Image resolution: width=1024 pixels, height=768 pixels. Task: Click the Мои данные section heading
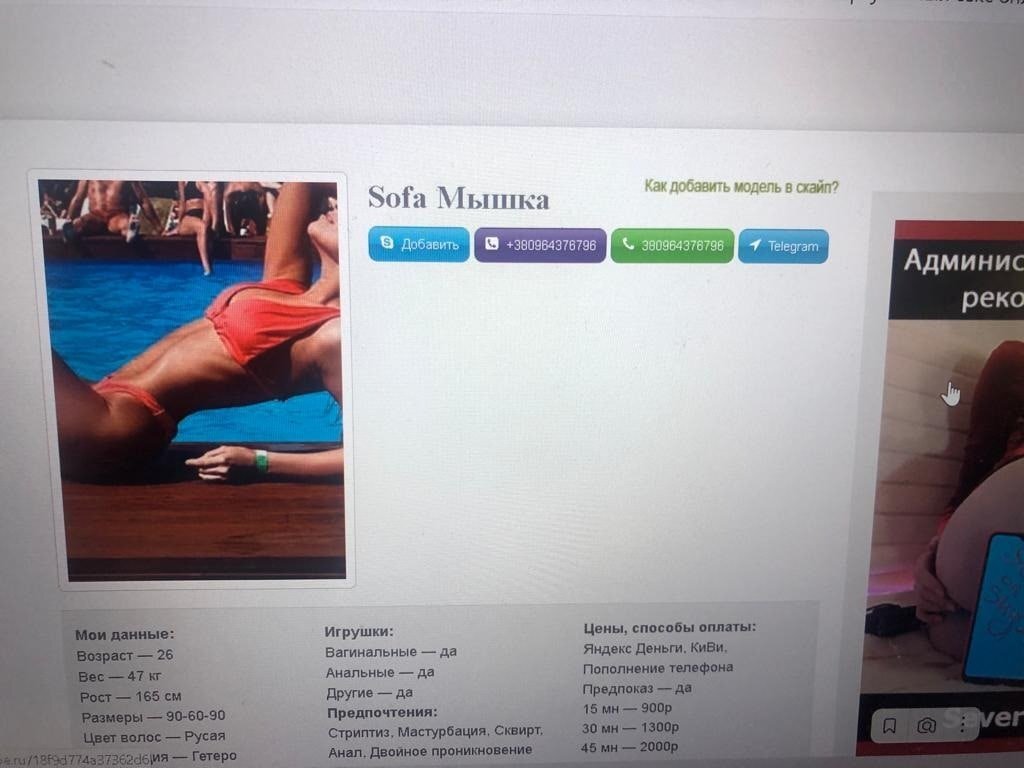point(125,634)
